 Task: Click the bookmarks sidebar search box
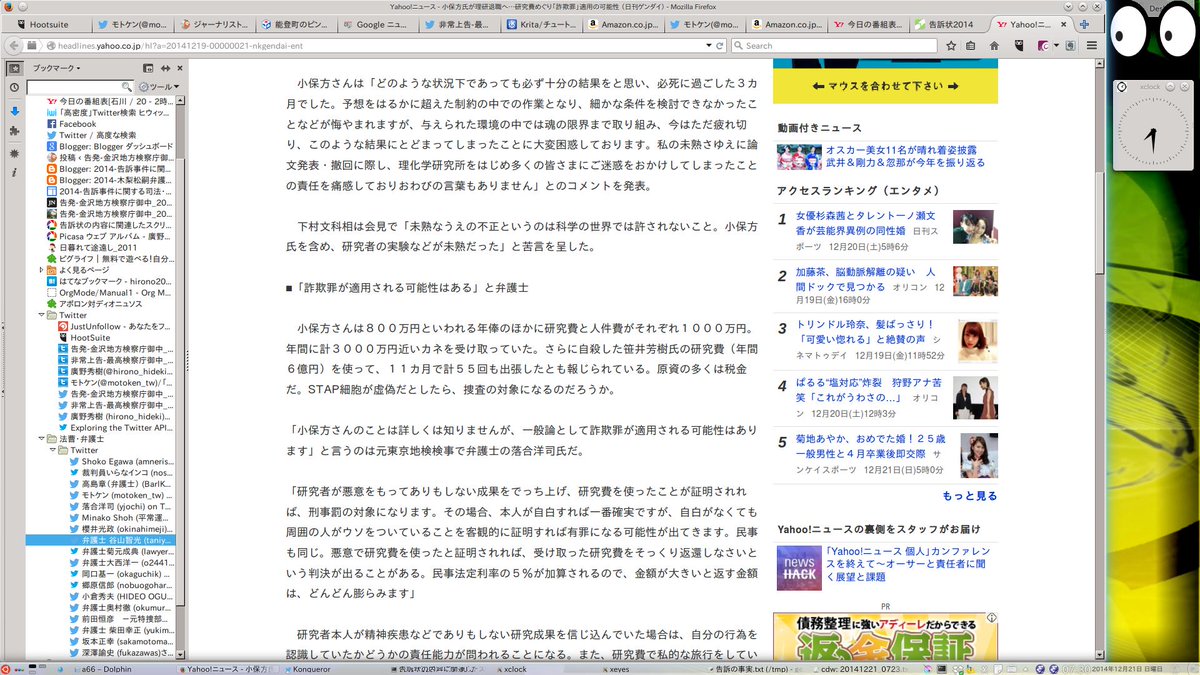(78, 87)
